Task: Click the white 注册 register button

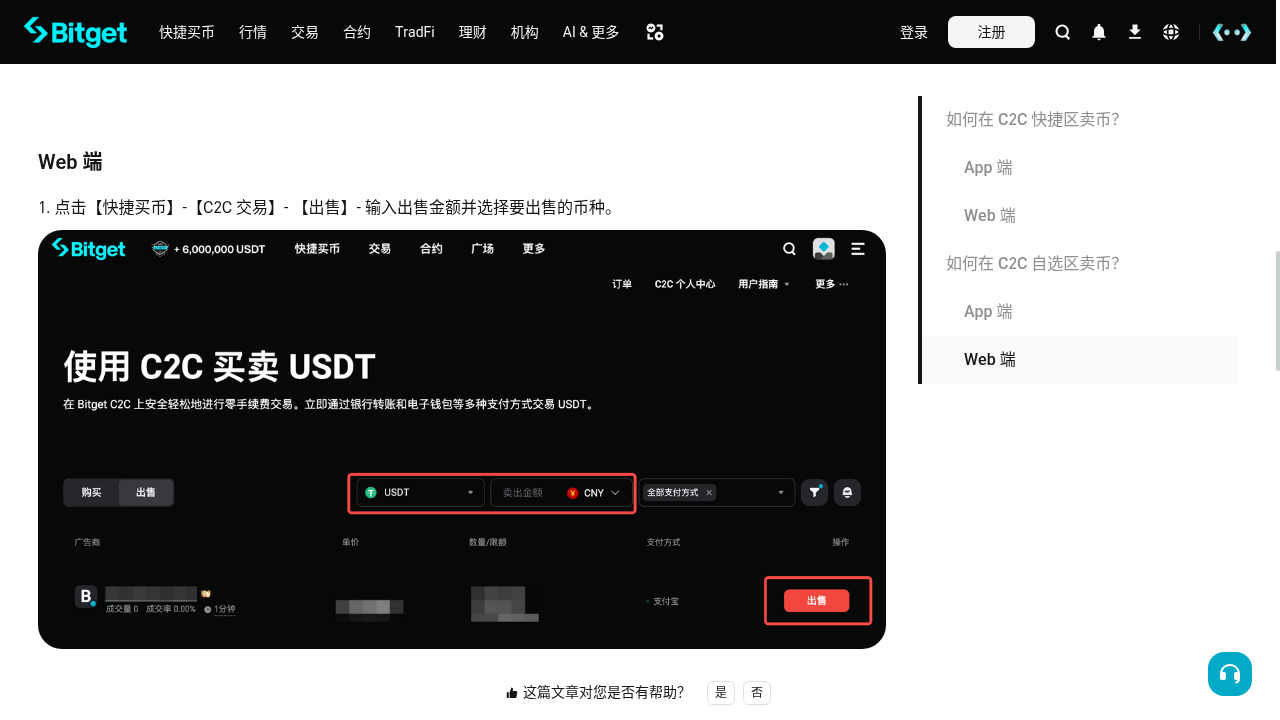Action: coord(991,32)
